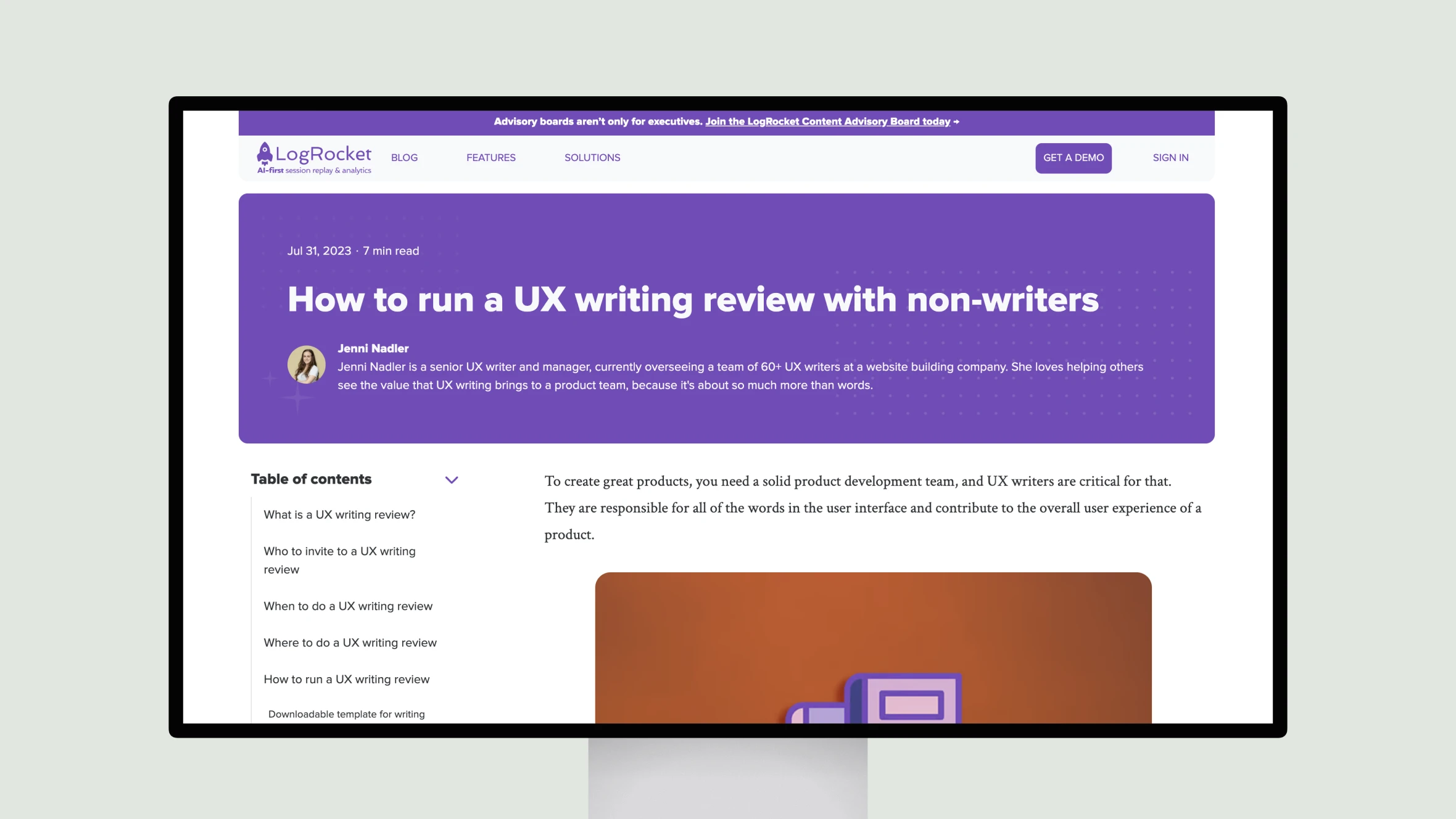Click the GET A DEMO button icon
Viewport: 1456px width, 819px height.
point(1073,158)
